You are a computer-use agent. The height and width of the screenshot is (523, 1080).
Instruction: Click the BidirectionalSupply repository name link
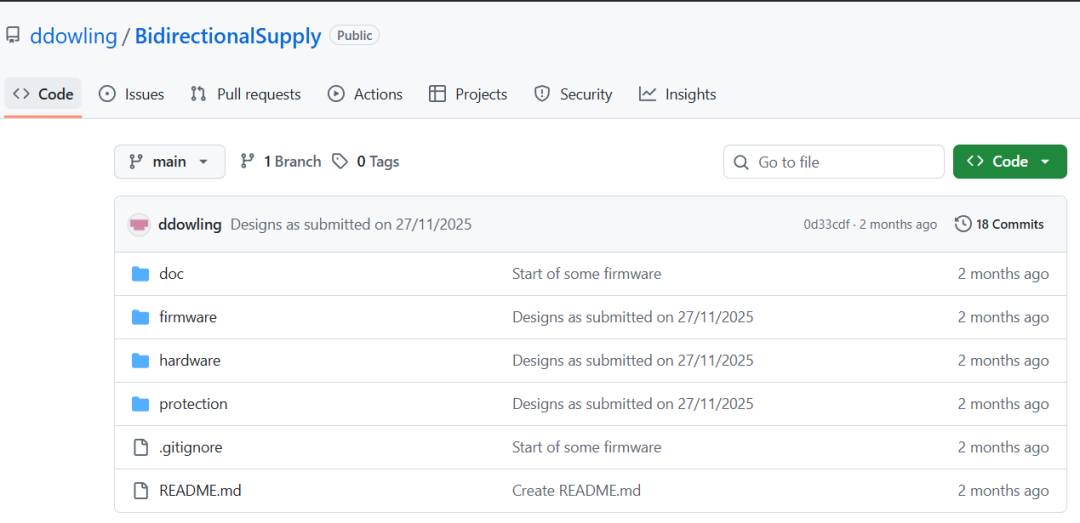click(x=228, y=36)
